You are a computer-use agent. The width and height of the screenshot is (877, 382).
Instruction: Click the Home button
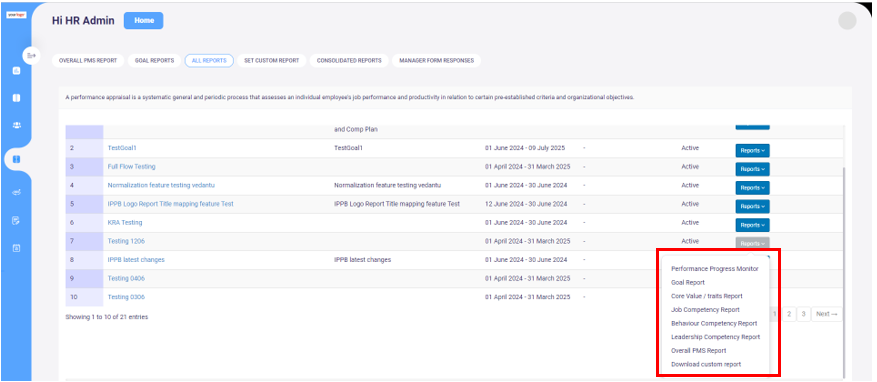tap(144, 21)
